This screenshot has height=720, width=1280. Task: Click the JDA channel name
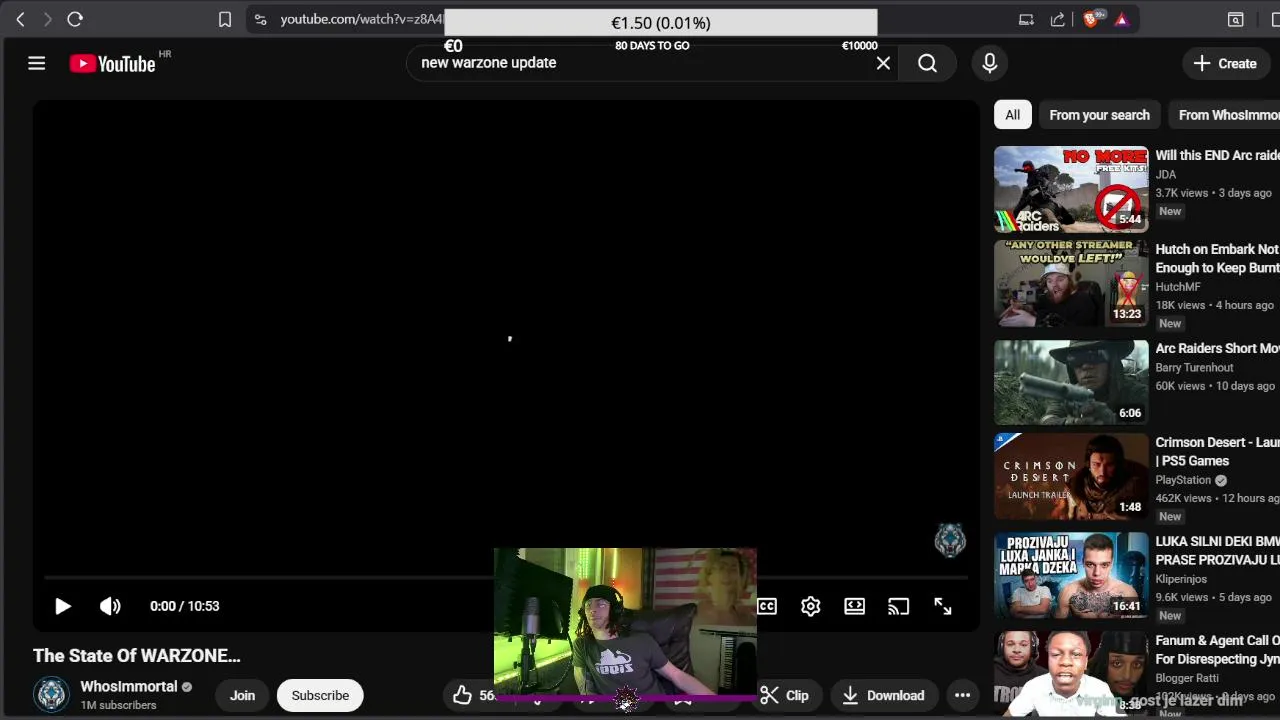click(1166, 174)
